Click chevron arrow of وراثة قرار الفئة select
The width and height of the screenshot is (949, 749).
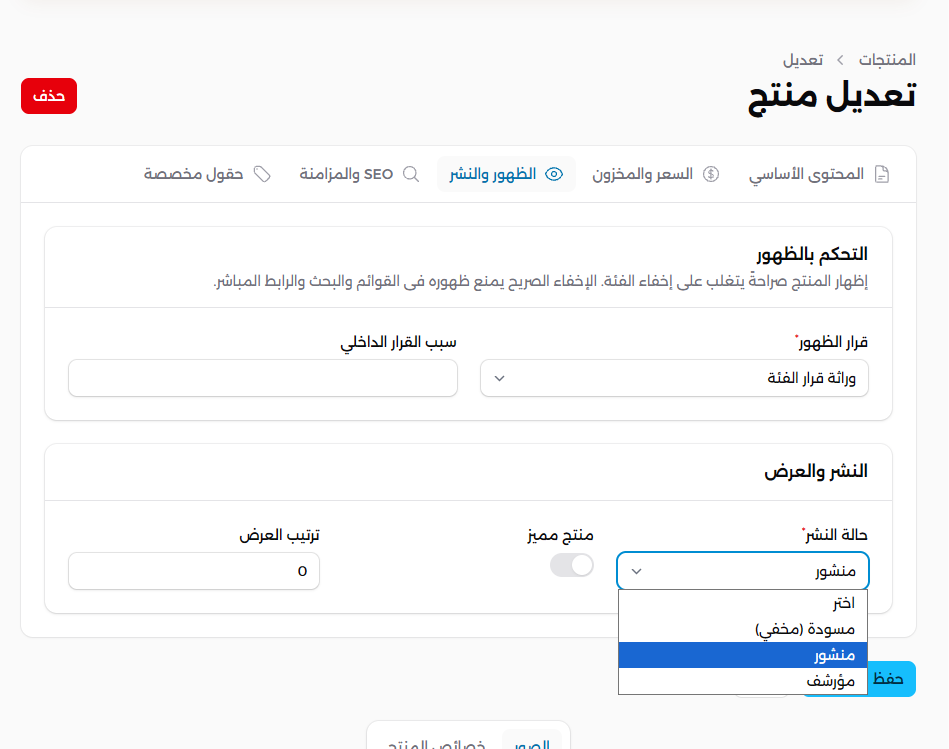click(x=499, y=378)
